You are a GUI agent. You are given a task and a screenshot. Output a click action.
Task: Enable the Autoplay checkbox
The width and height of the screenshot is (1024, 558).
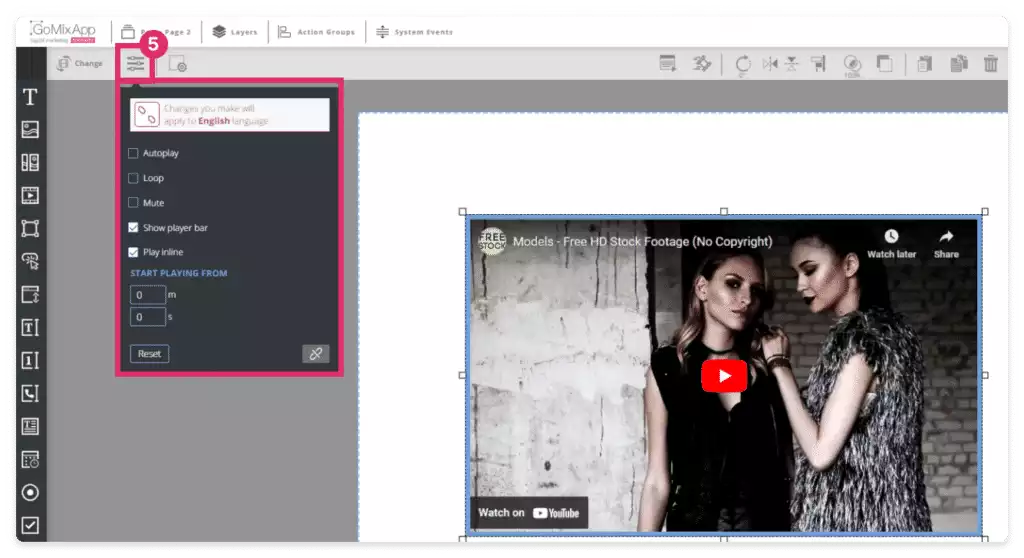tap(134, 153)
